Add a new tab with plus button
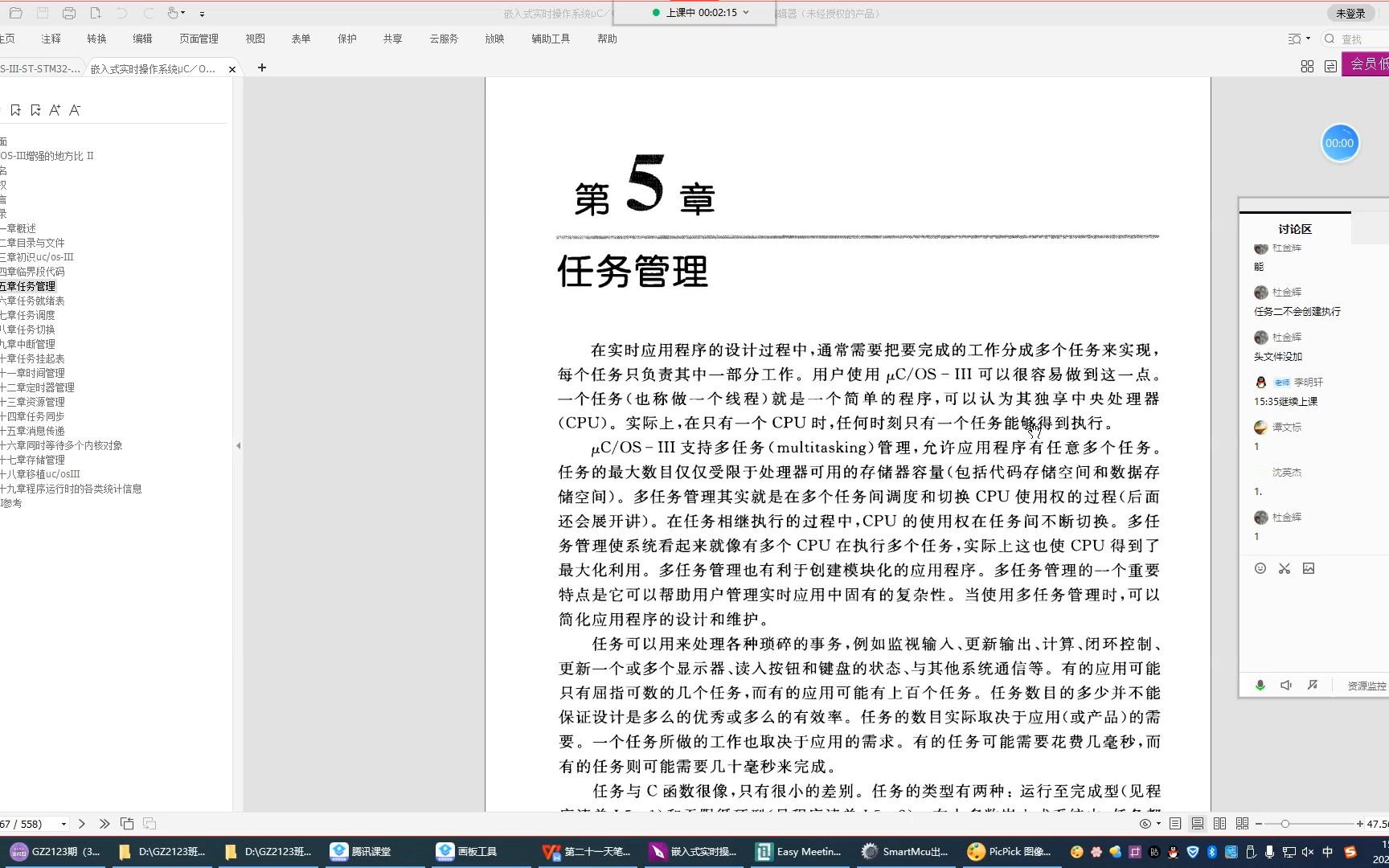This screenshot has height=868, width=1389. tap(261, 68)
